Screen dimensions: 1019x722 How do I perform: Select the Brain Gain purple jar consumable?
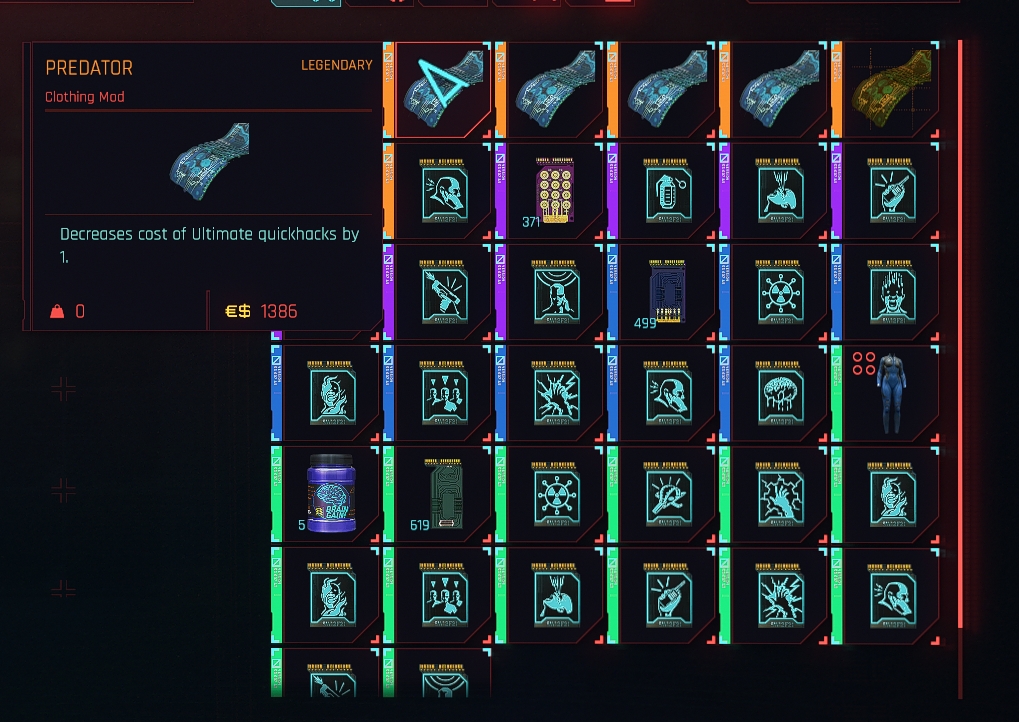point(331,494)
